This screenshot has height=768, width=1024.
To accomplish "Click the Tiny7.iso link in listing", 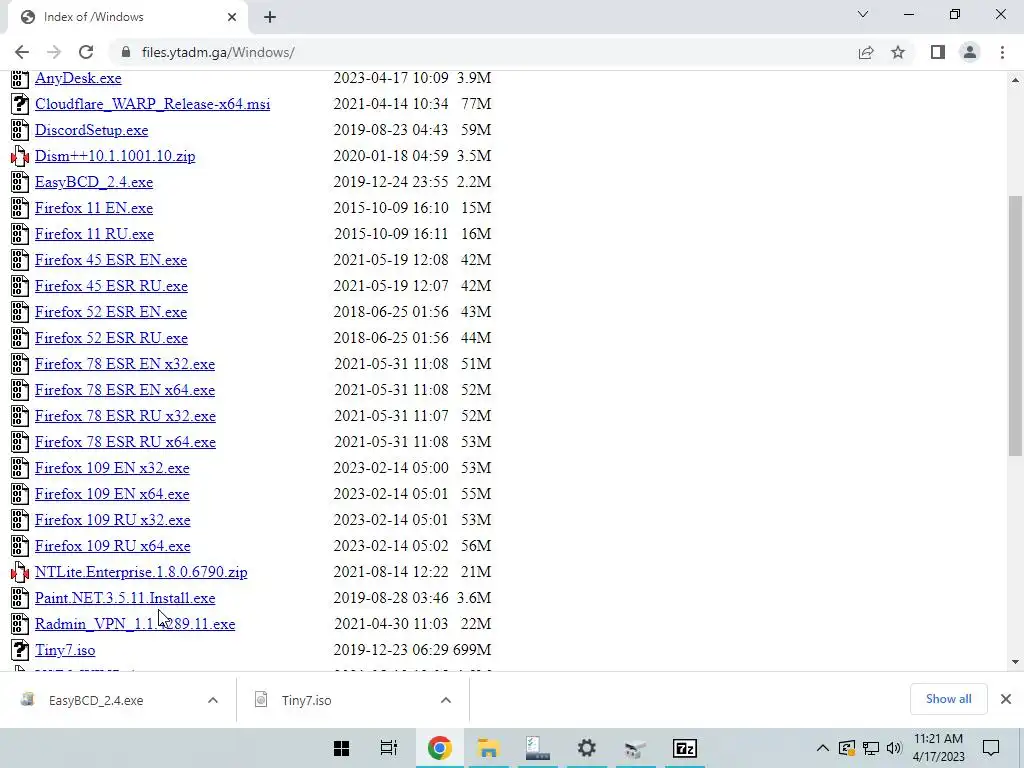I will pyautogui.click(x=65, y=650).
